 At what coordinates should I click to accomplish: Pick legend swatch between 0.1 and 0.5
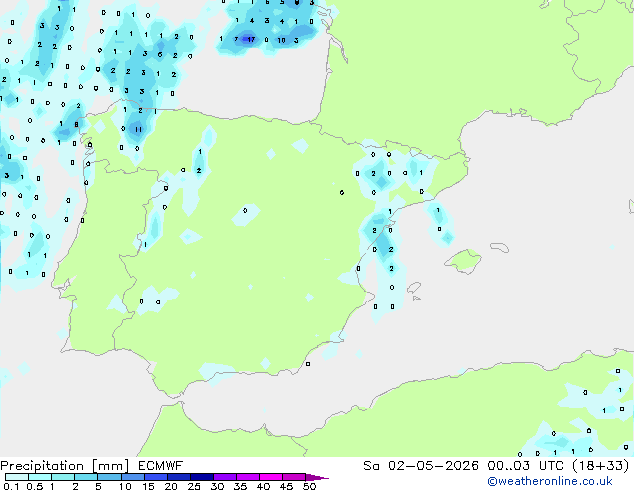[17, 477]
